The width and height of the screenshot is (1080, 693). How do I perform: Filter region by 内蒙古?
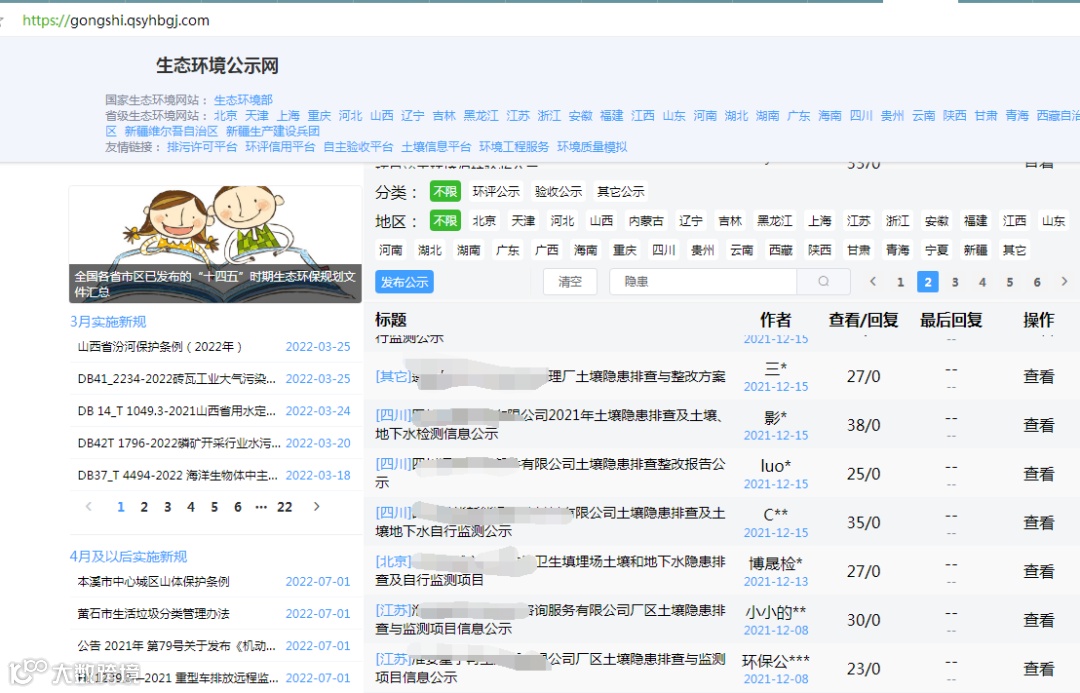[x=646, y=220]
